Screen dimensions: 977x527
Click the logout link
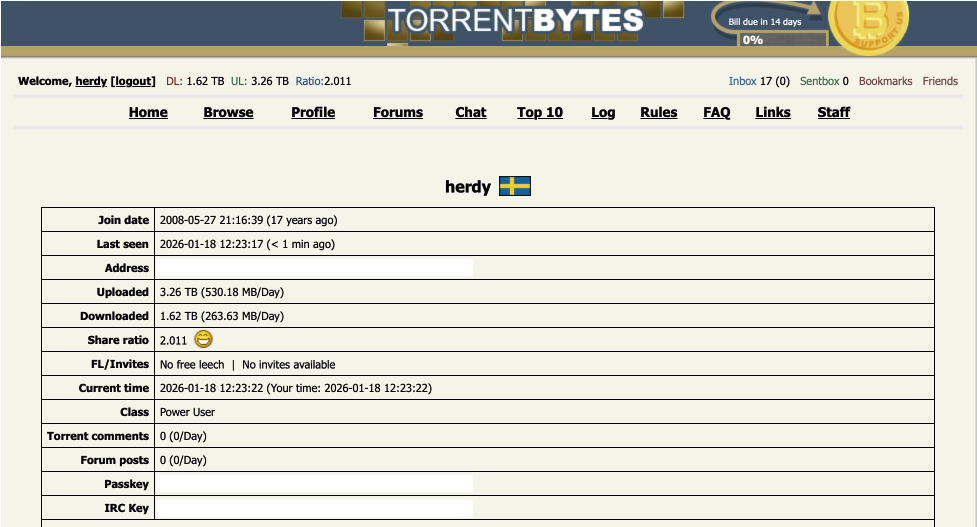coord(133,81)
